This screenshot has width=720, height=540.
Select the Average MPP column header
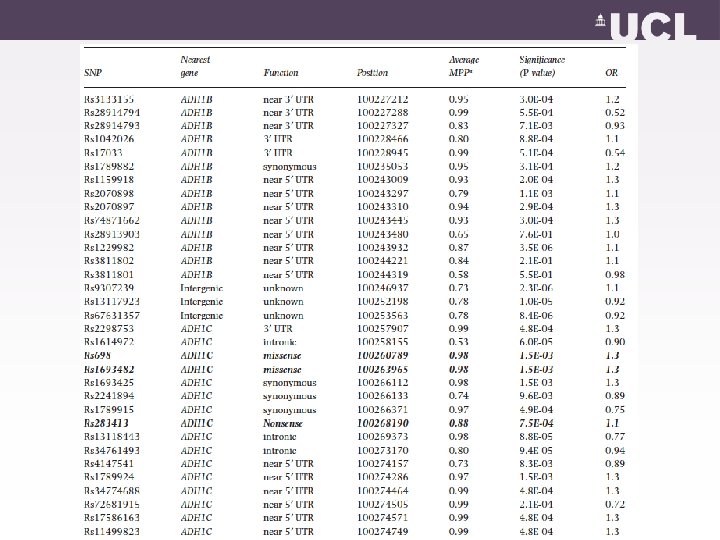pos(464,66)
